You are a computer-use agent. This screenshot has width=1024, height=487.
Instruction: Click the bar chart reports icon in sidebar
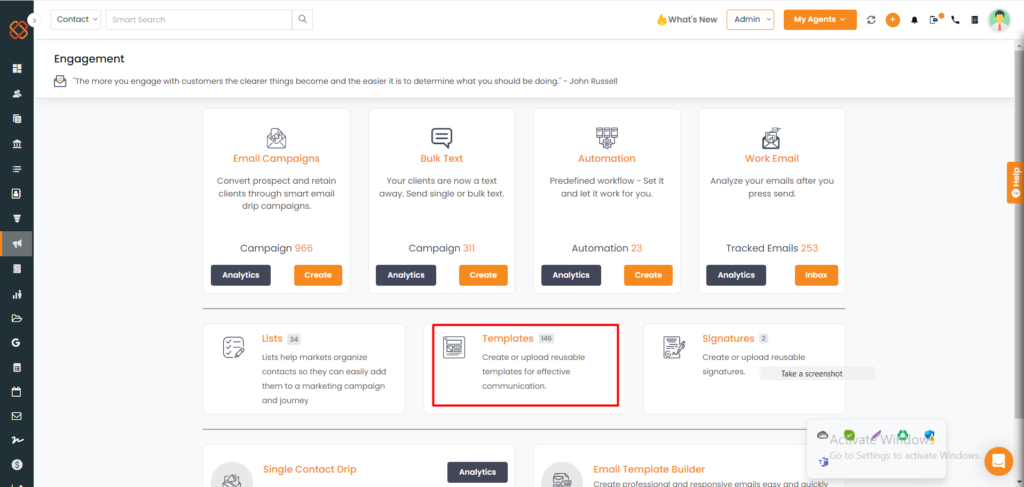(17, 294)
